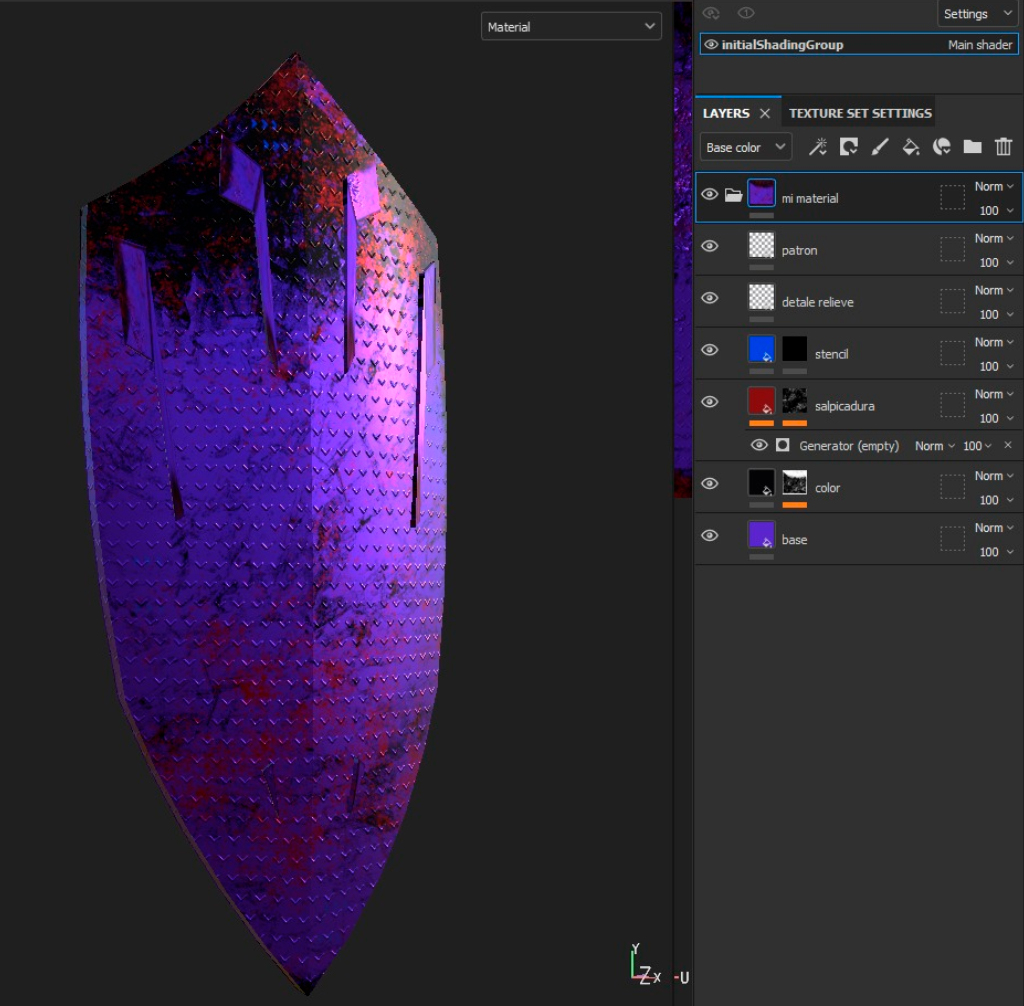
Task: Open the patron layer blend mode dropdown
Action: 993,238
